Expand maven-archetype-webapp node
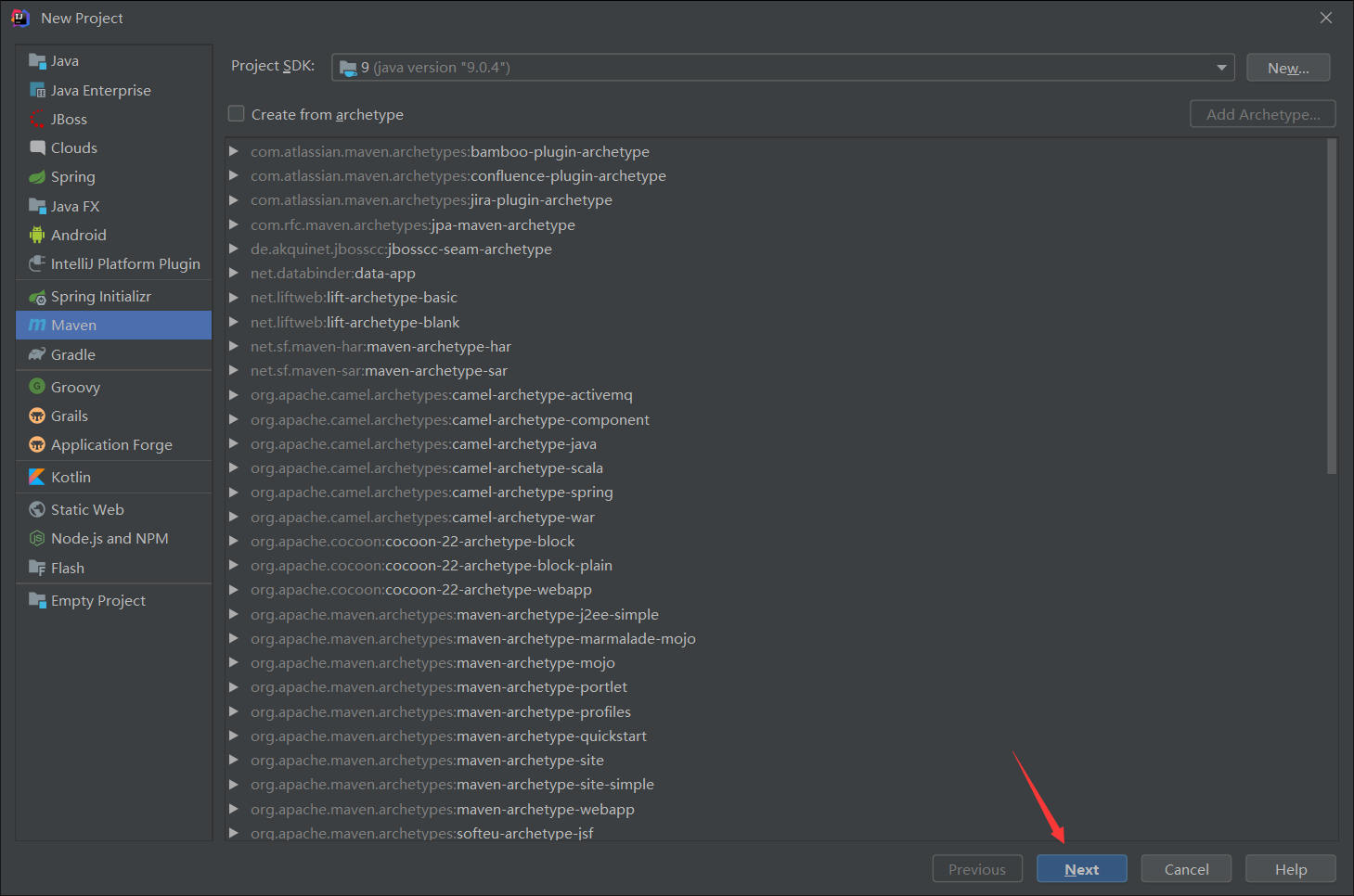The image size is (1354, 896). click(234, 809)
